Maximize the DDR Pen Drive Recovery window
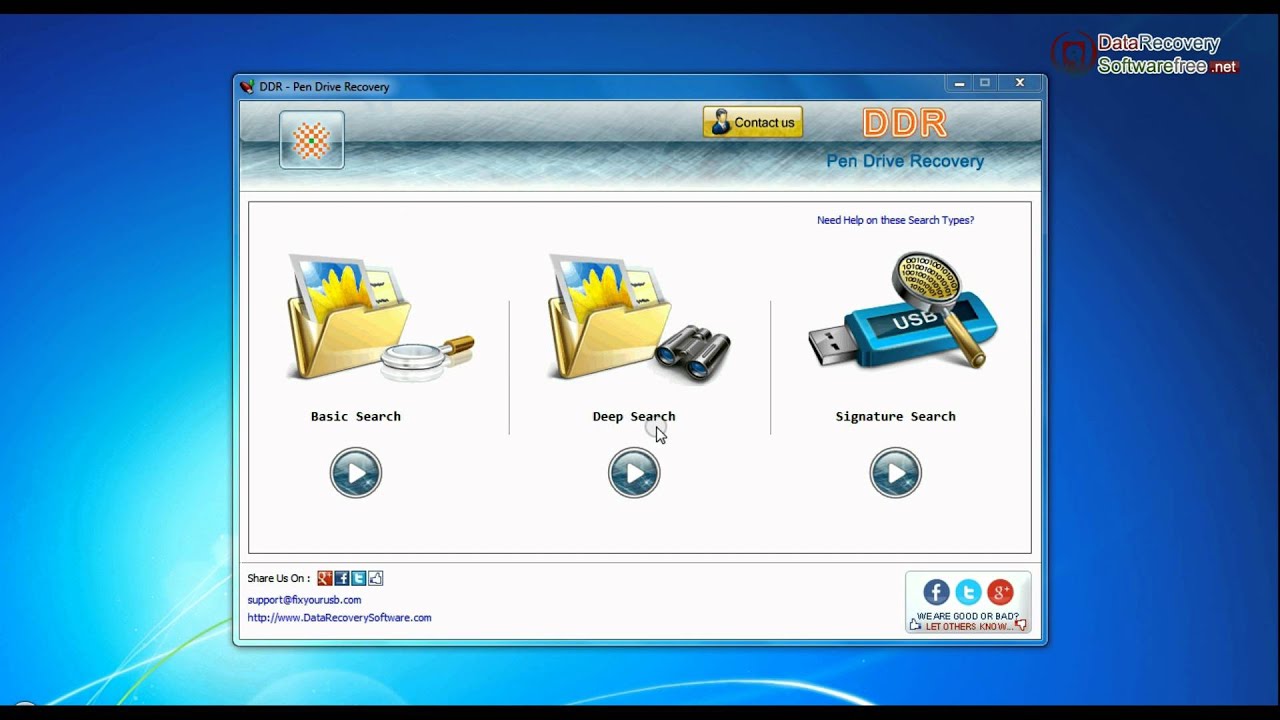Viewport: 1280px width, 720px height. [985, 83]
